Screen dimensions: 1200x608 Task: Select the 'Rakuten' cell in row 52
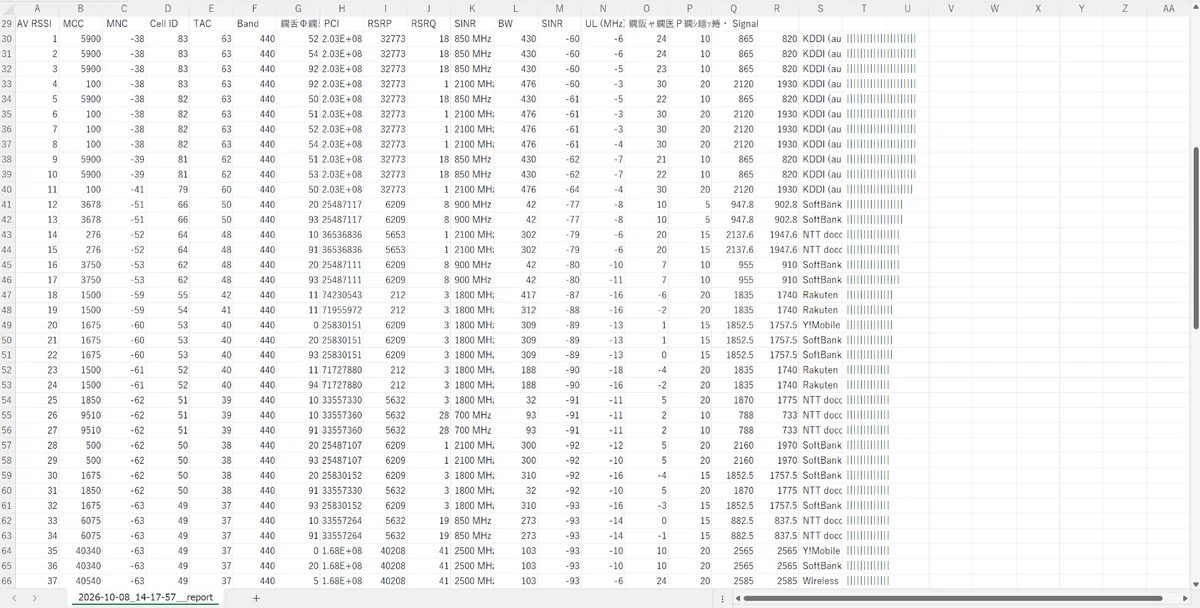coord(820,370)
